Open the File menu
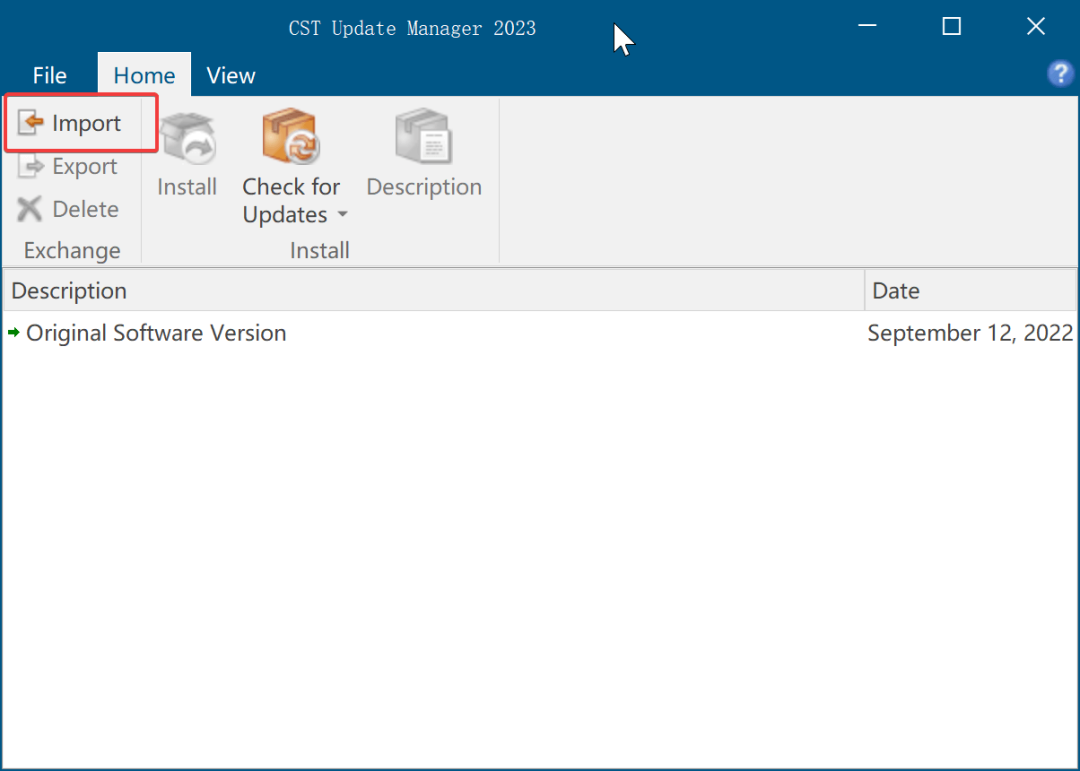 pyautogui.click(x=49, y=74)
